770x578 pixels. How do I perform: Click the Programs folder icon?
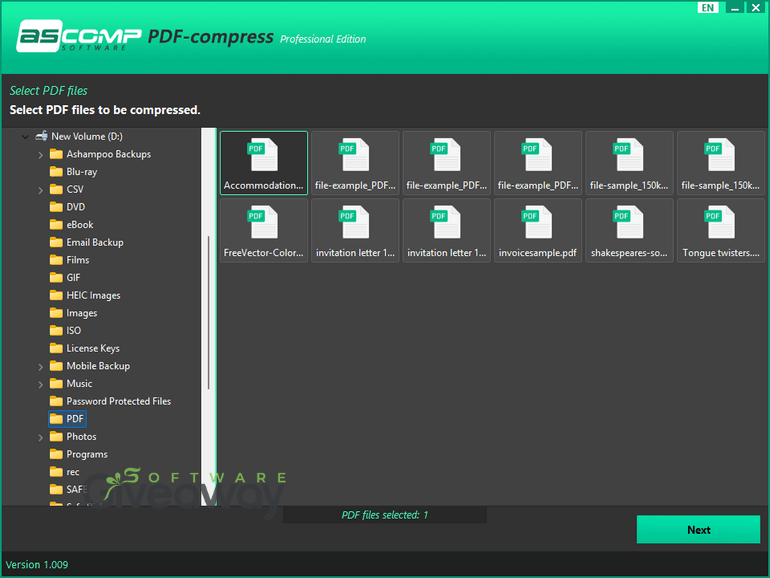(56, 455)
